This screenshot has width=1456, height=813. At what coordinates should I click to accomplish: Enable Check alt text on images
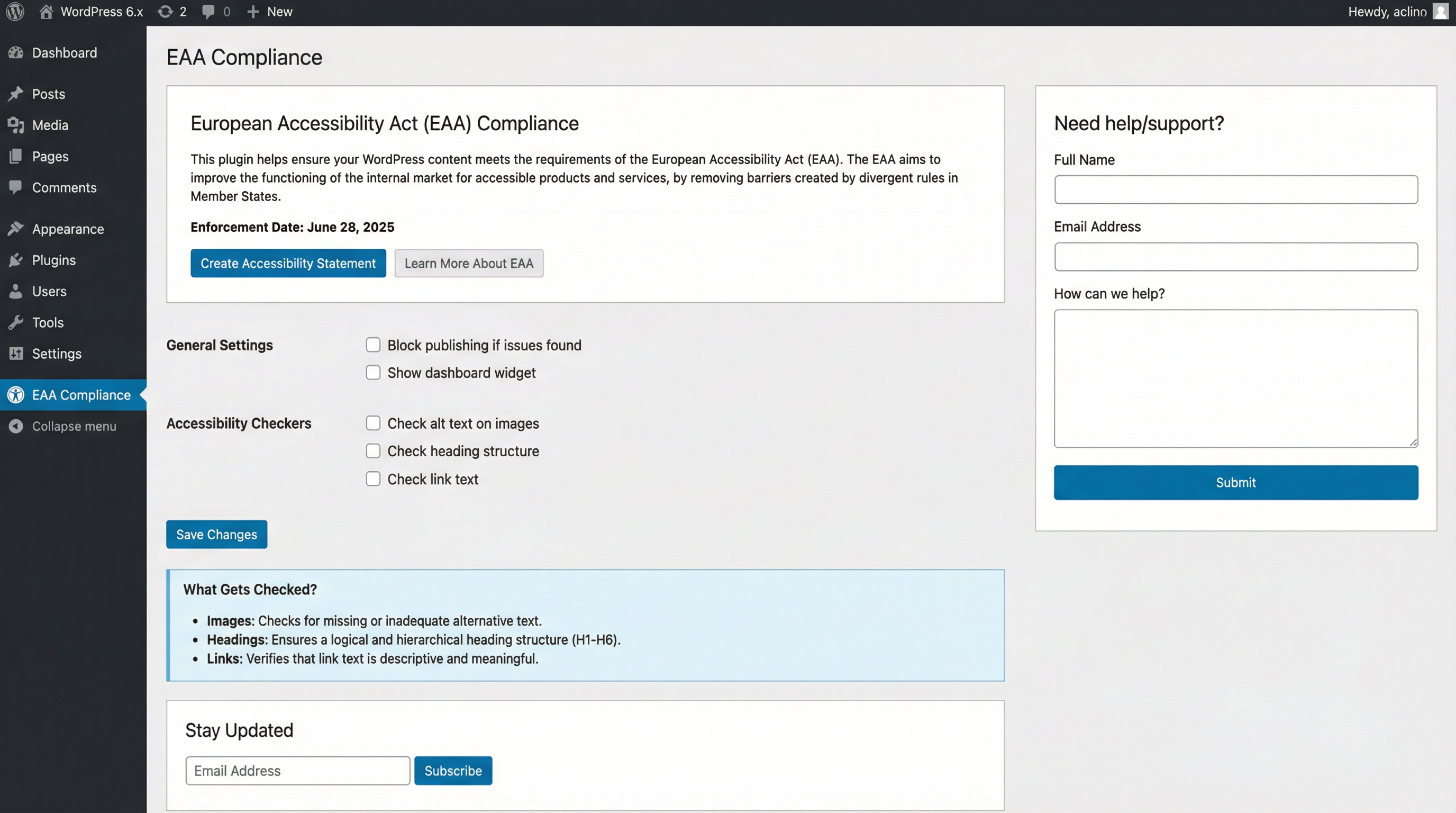tap(373, 422)
